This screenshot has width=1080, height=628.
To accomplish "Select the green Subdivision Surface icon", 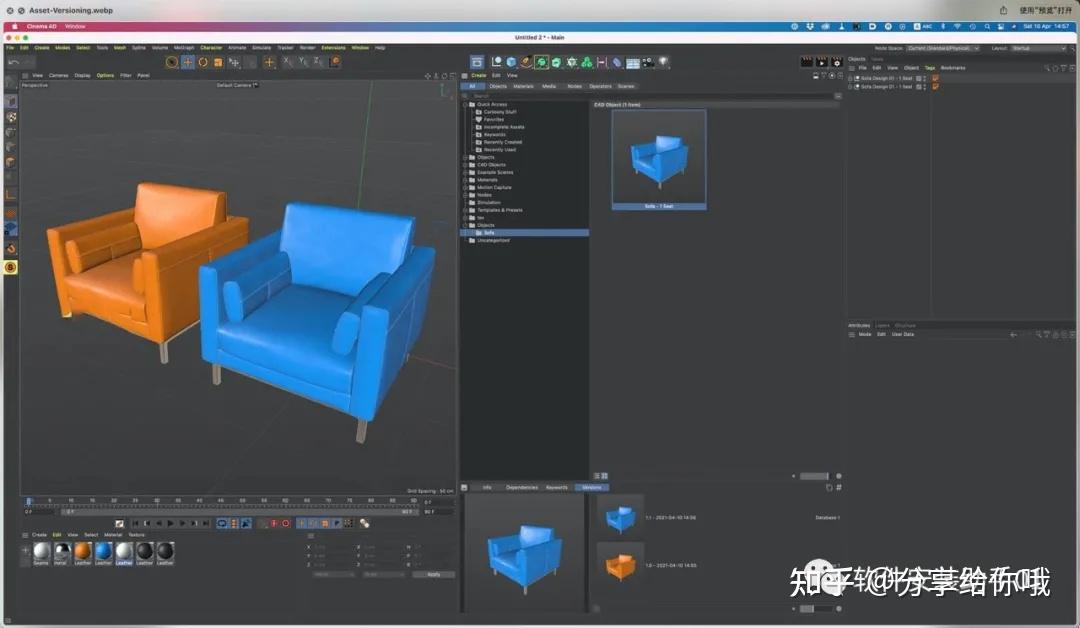I will (542, 62).
